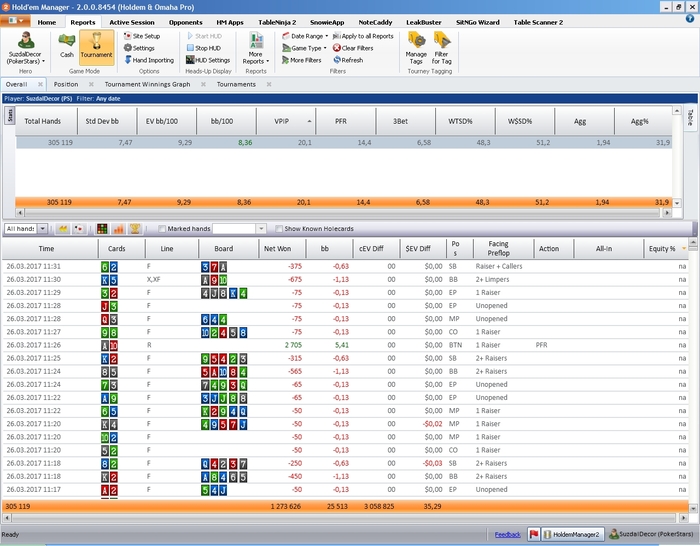Open the Home ribbon tab
This screenshot has height=546, width=700.
(47, 22)
